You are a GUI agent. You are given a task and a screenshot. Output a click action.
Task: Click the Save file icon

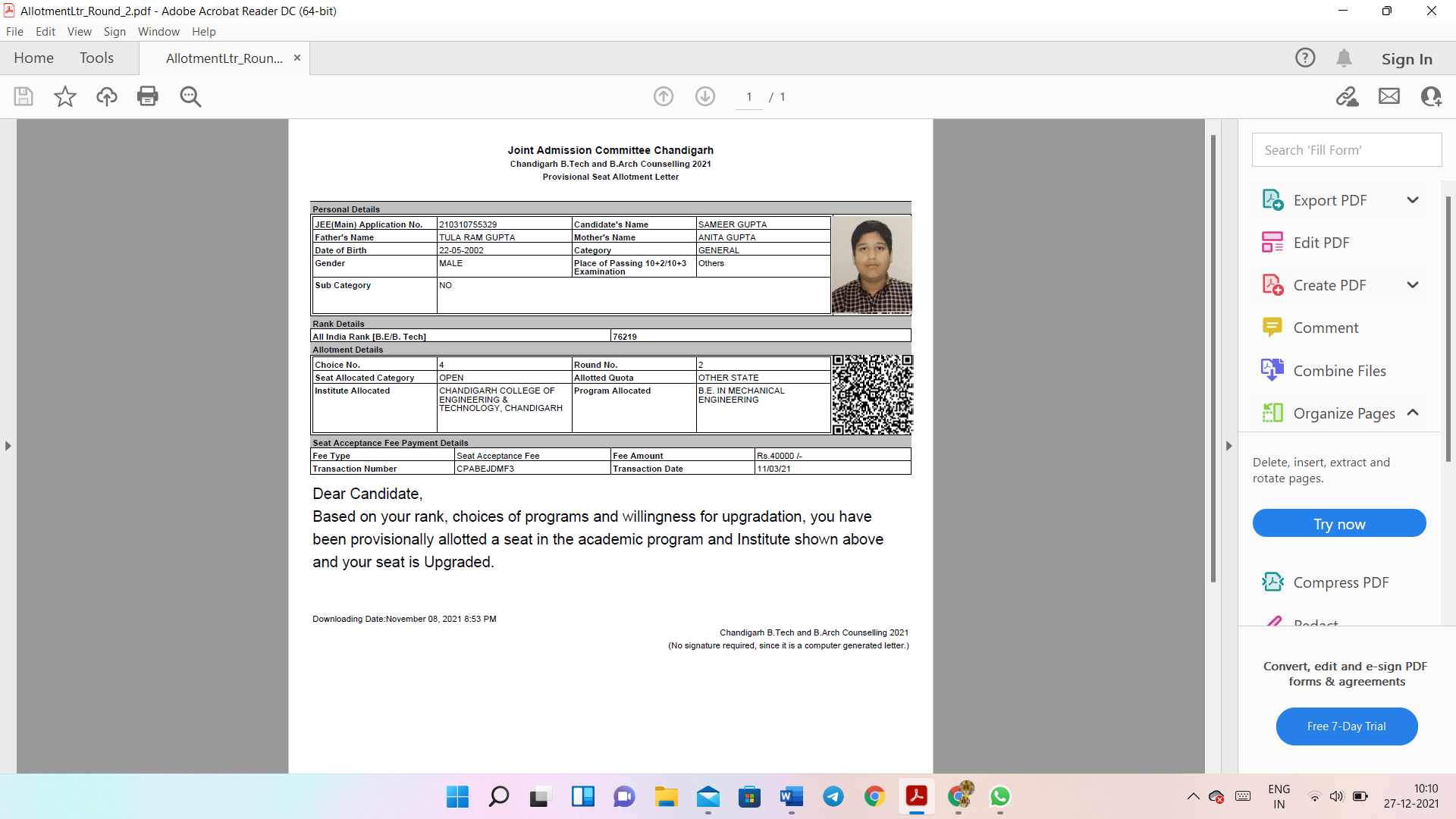coord(24,96)
